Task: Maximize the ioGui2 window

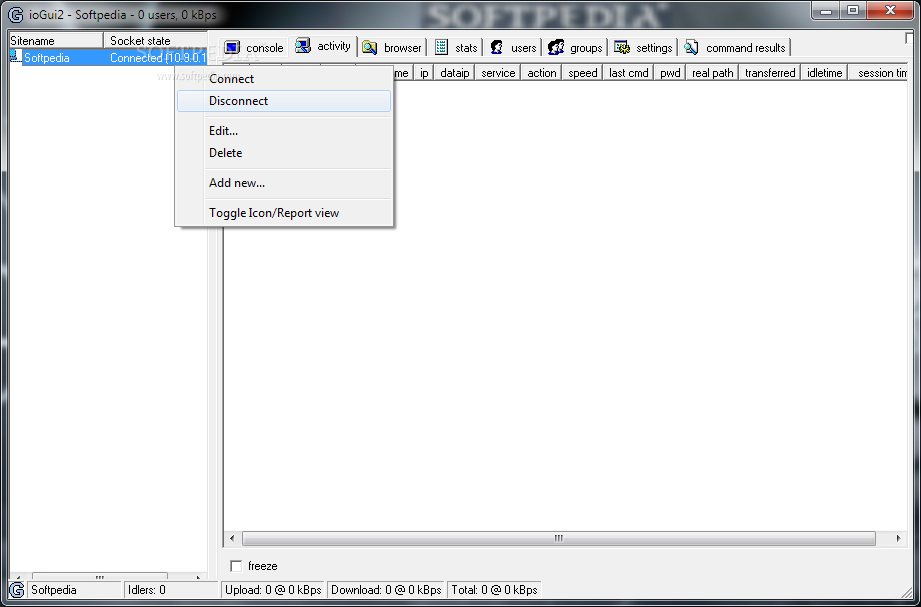Action: (853, 9)
